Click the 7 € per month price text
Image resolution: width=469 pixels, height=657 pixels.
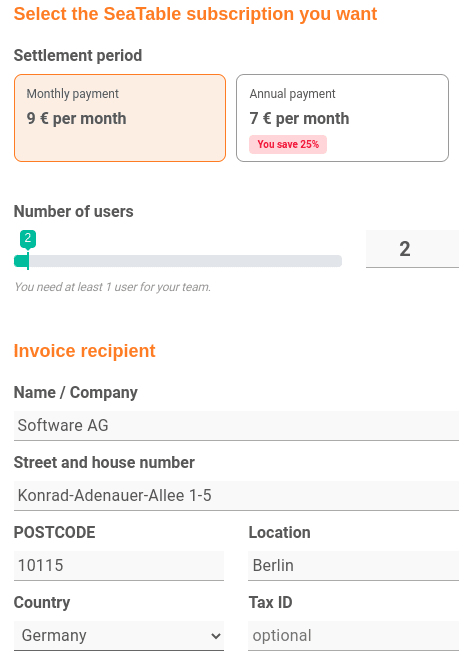coord(299,119)
